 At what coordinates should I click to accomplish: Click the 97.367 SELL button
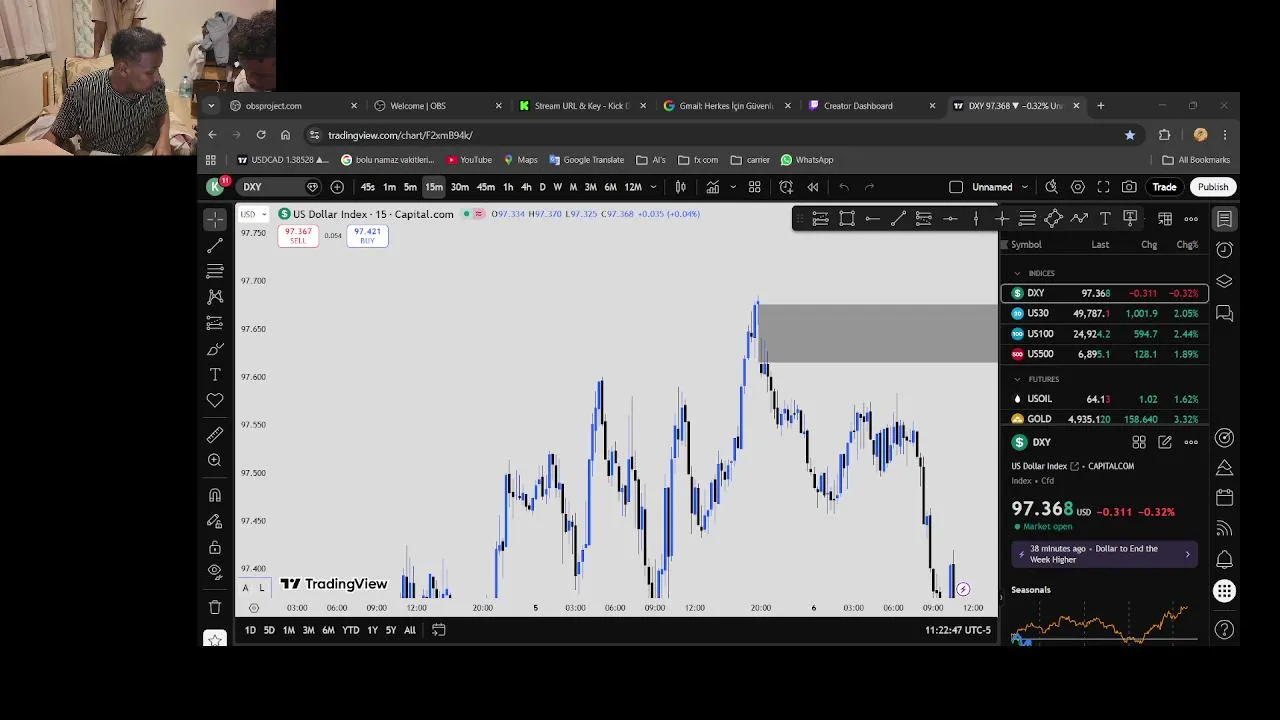point(298,236)
